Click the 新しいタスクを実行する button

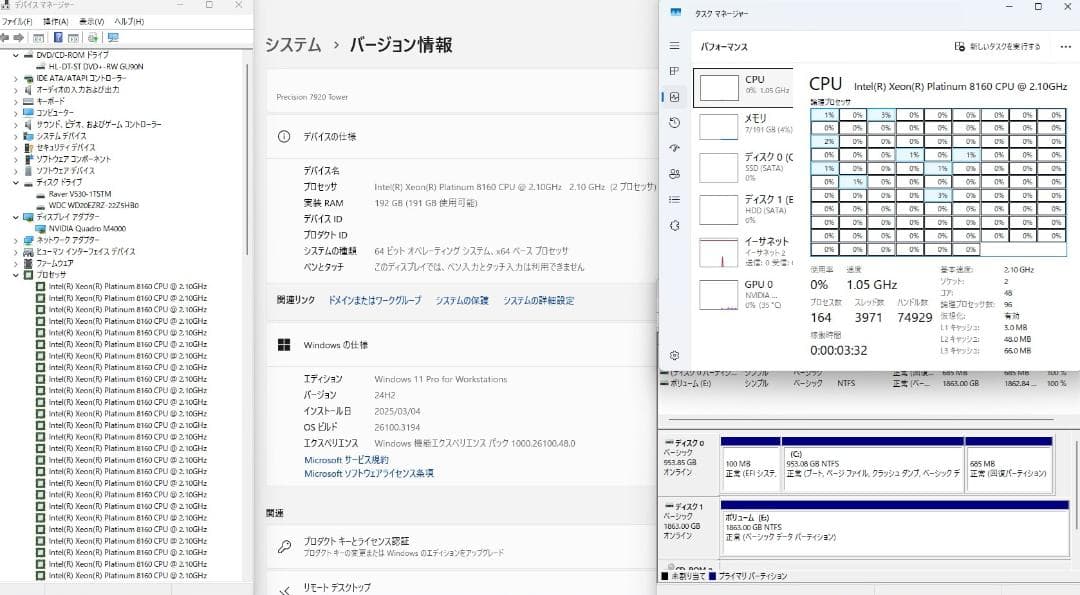click(x=997, y=47)
